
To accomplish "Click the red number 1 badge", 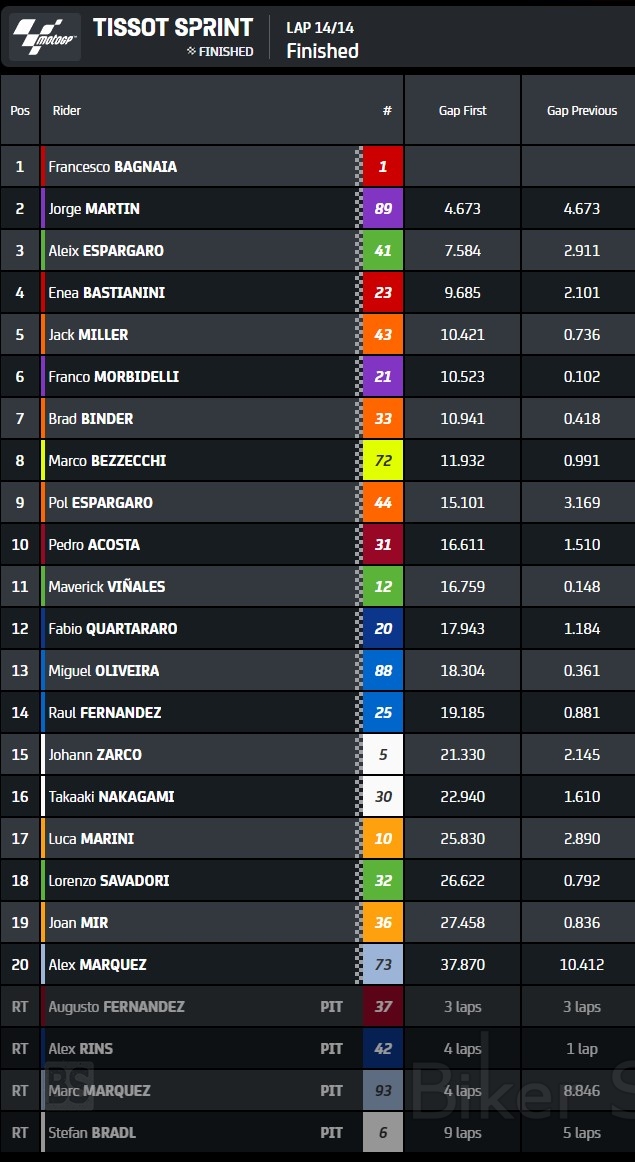I will (383, 167).
